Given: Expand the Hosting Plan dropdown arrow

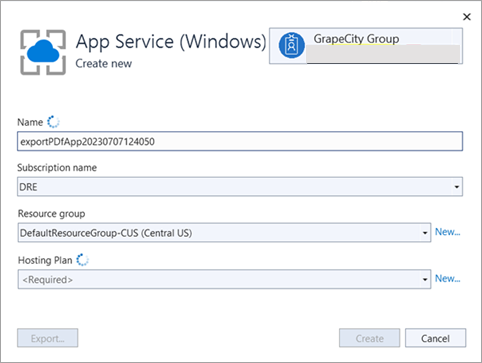Looking at the screenshot, I should (425, 279).
